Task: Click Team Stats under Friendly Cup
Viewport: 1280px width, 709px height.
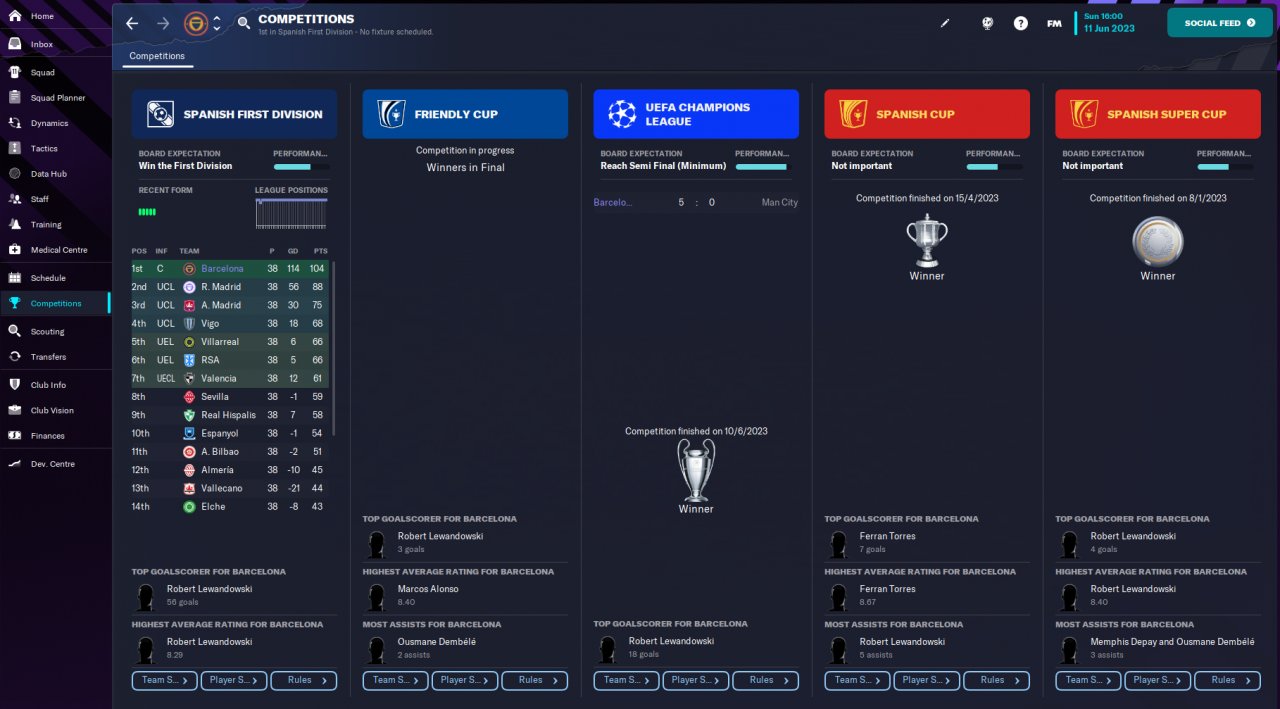Action: [396, 680]
